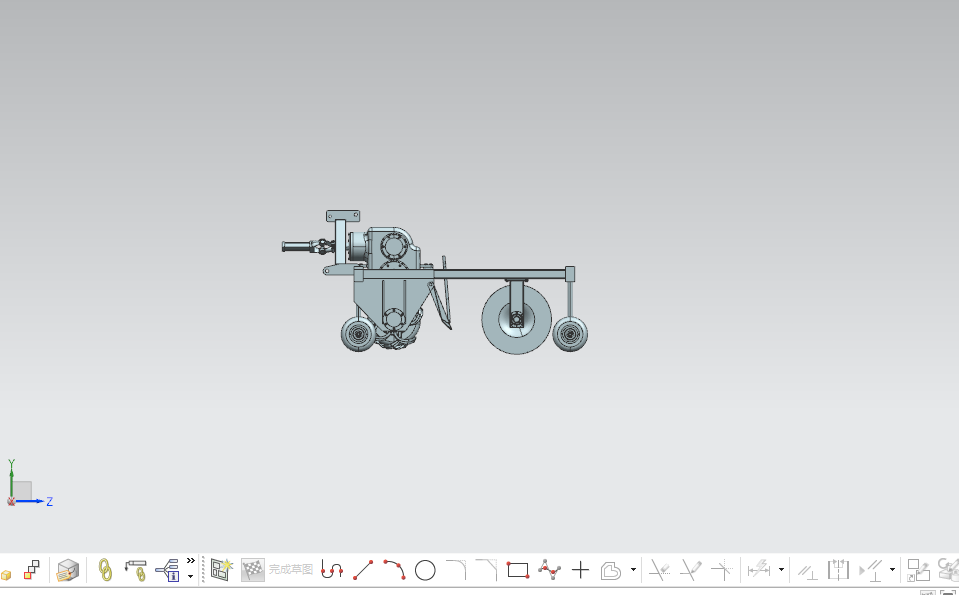959x595 pixels.
Task: Select the Rapid Dimension tool
Action: tap(758, 570)
